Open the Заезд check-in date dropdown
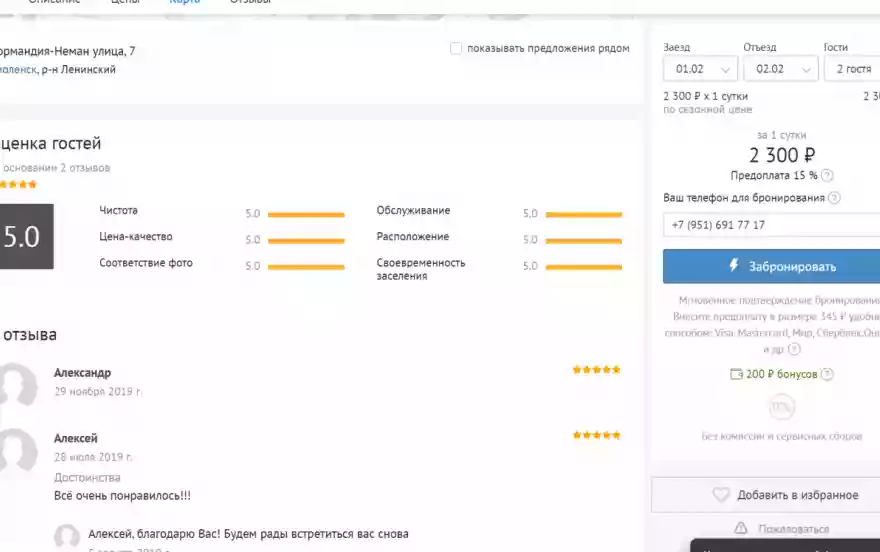The height and width of the screenshot is (552, 880). coord(700,69)
